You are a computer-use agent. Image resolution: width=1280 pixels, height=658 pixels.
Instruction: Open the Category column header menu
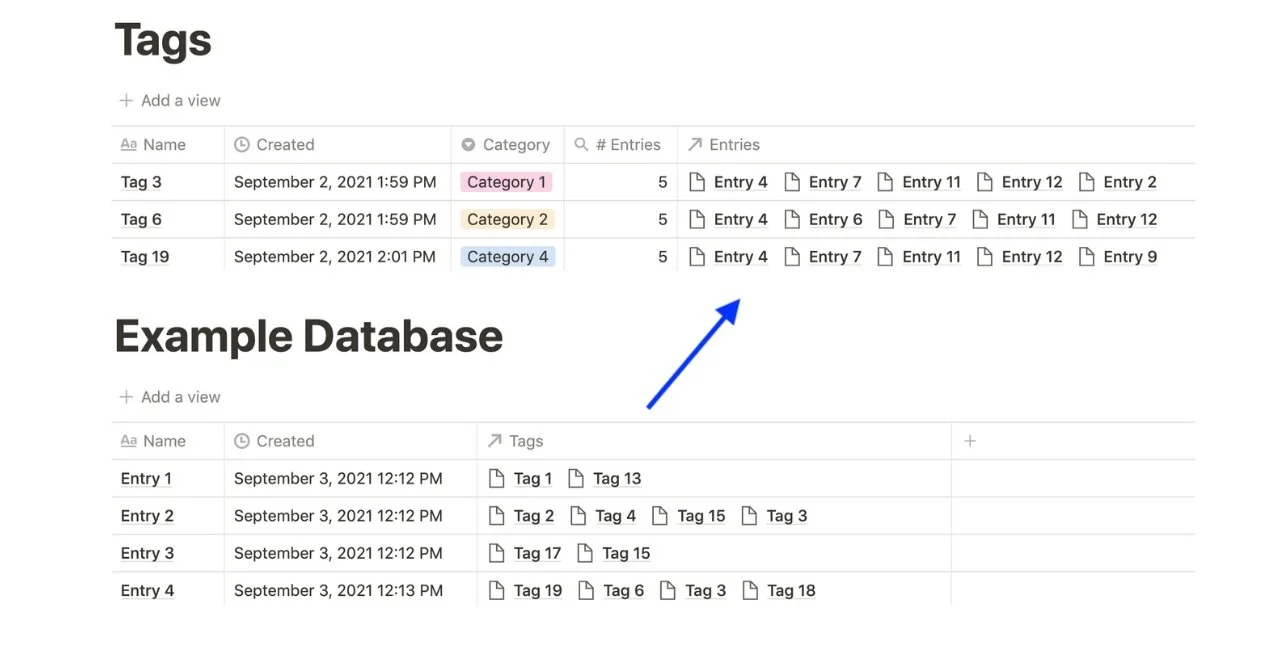pos(517,144)
